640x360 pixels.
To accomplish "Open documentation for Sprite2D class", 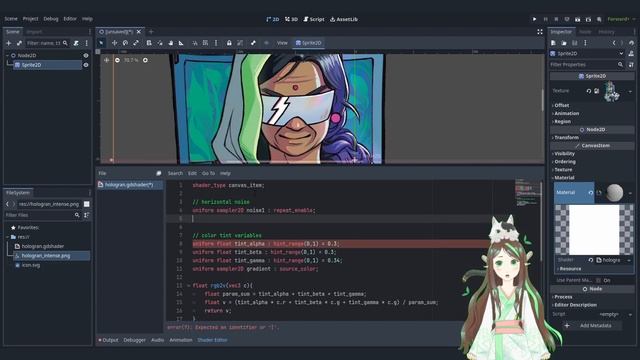I will [631, 53].
